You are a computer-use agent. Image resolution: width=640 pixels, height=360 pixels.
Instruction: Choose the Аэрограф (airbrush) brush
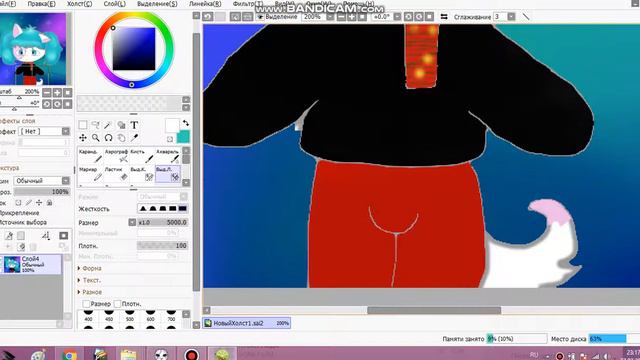tap(116, 156)
